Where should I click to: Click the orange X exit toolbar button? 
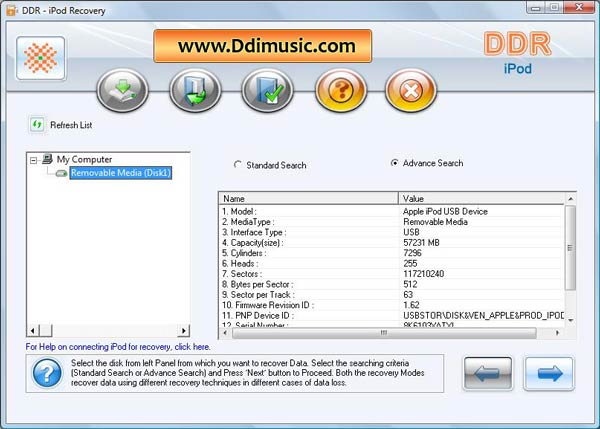pos(411,90)
